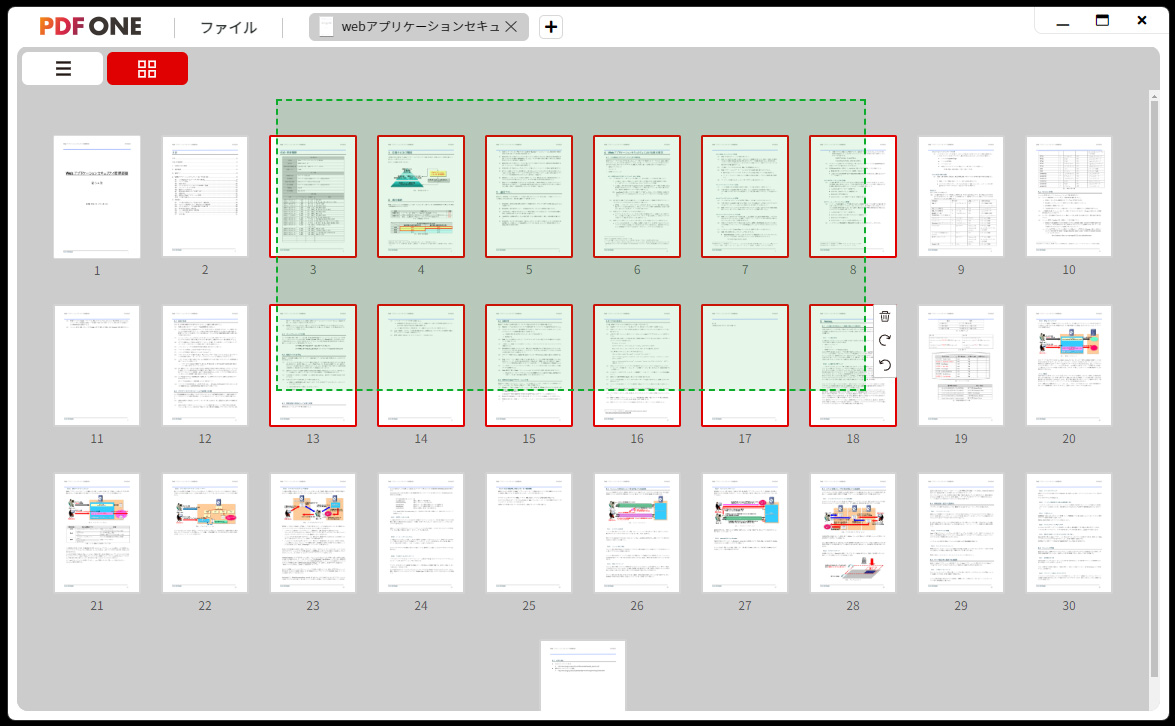1175x726 pixels.
Task: Select the page 1 cover thumbnail
Action: click(97, 197)
